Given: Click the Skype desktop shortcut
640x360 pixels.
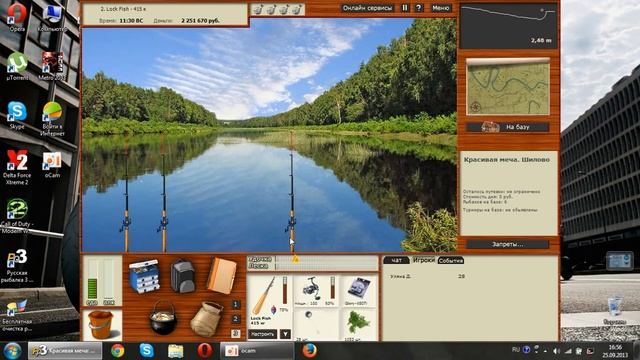Looking at the screenshot, I should (17, 115).
